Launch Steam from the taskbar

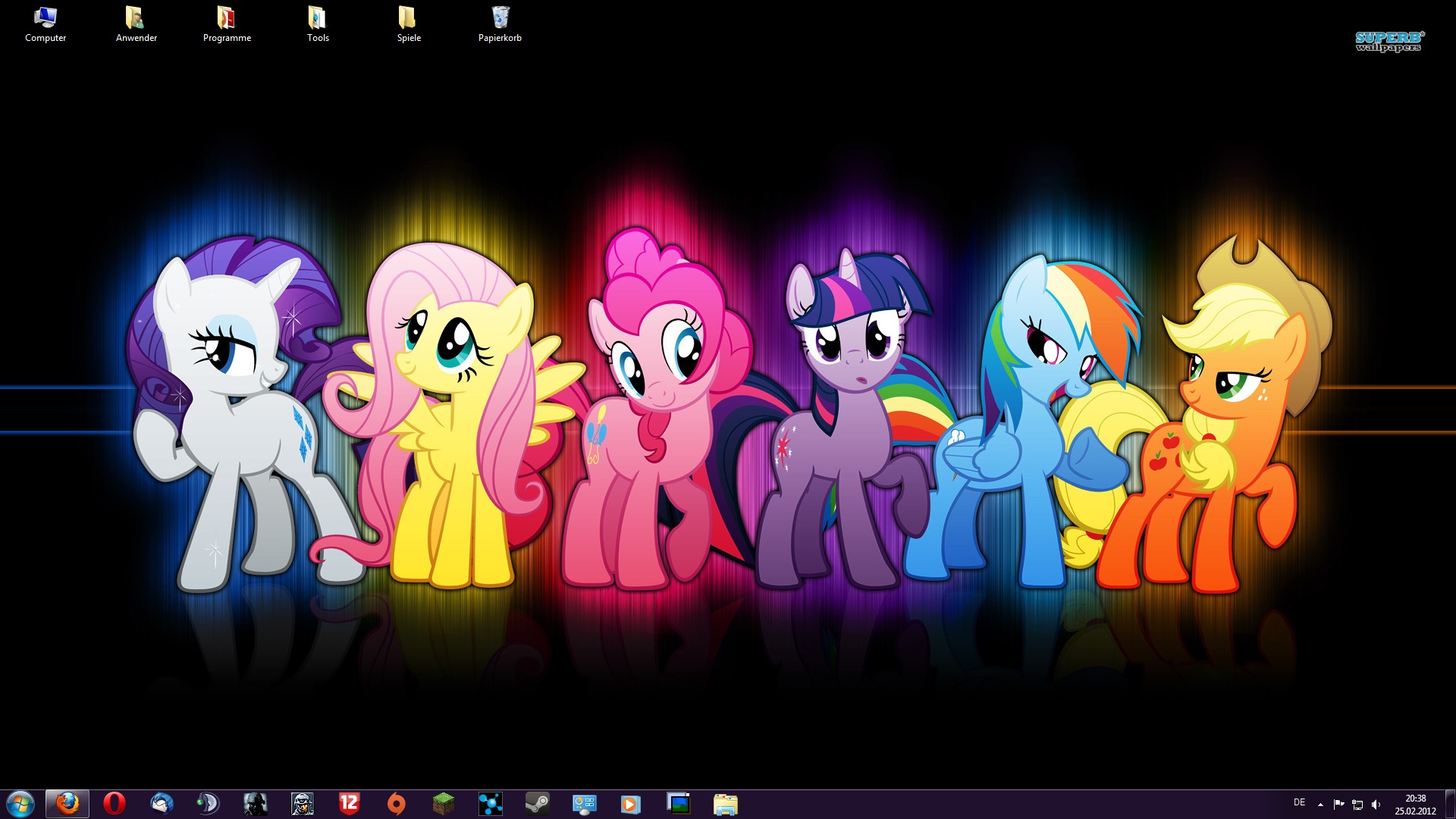point(538,804)
